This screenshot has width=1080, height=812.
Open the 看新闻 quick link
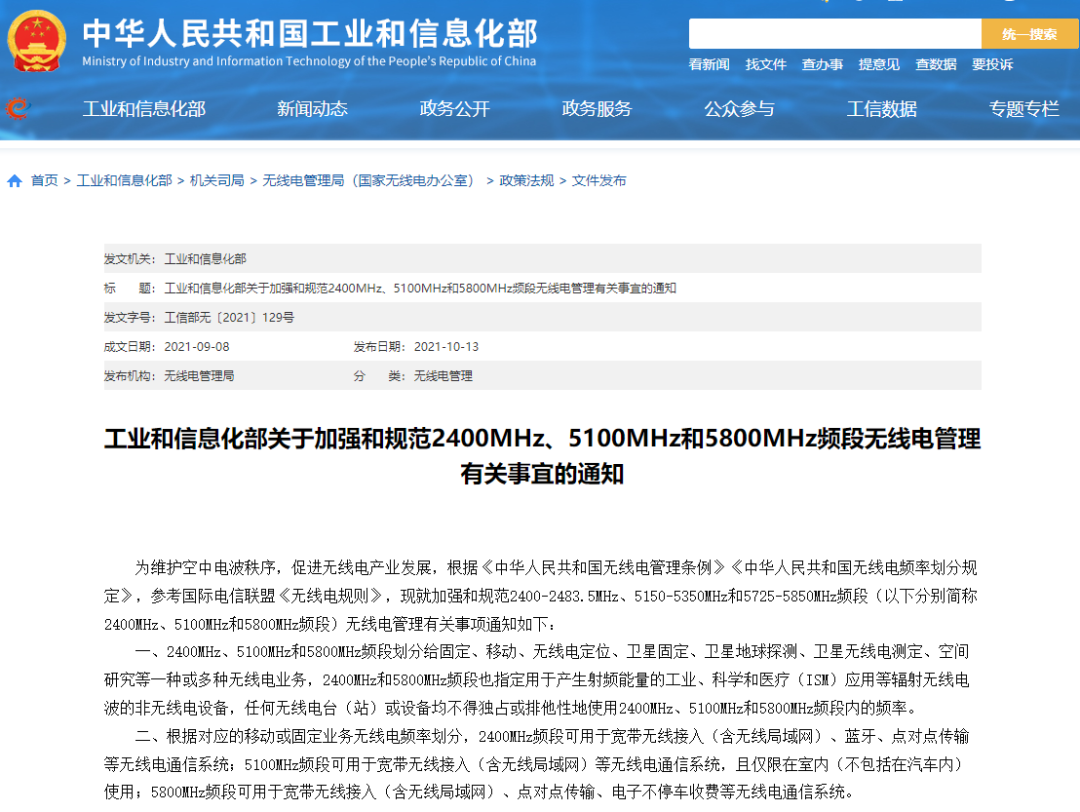click(x=709, y=65)
